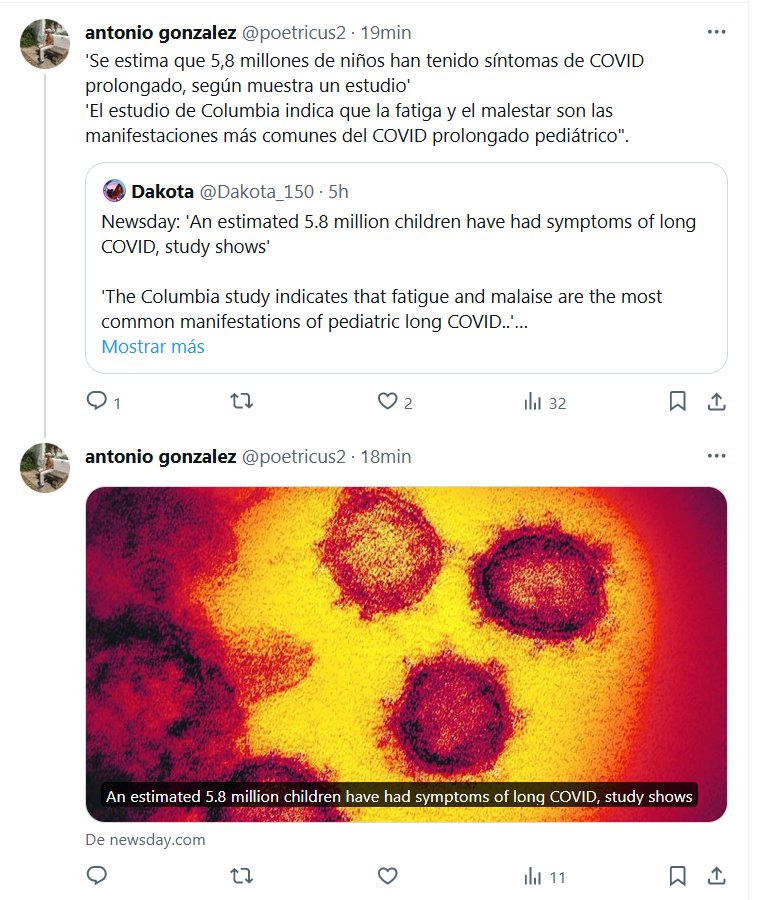
Task: Reply to the second tweet with newsday card
Action: pyautogui.click(x=97, y=876)
